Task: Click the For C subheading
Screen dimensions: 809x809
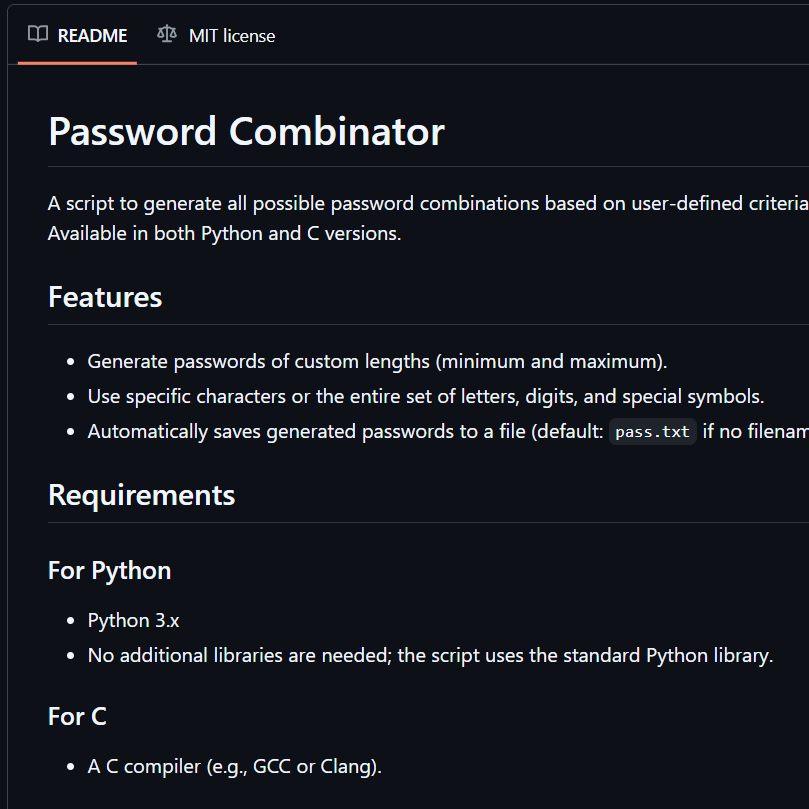Action: point(77,717)
